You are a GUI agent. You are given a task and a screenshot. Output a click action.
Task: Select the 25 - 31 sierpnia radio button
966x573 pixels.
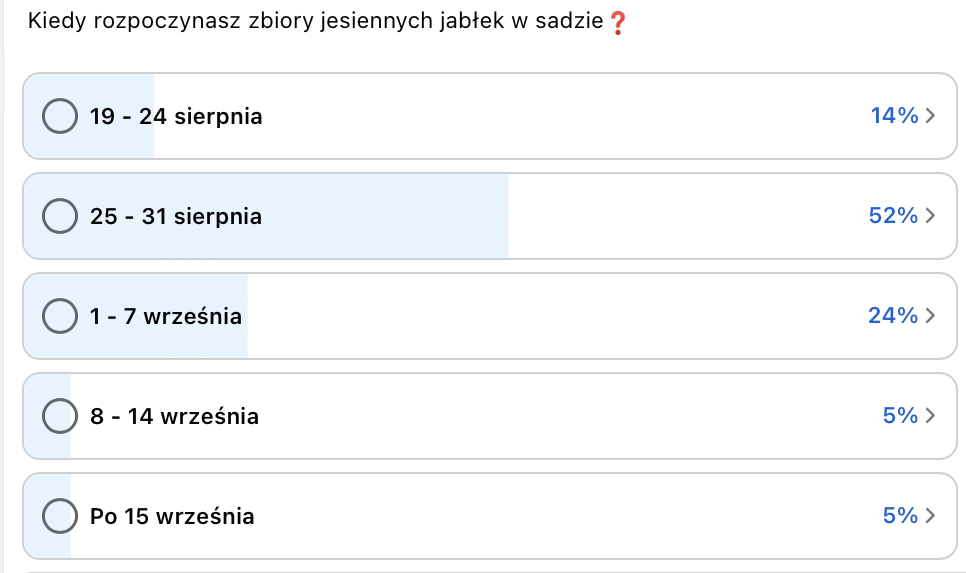(x=60, y=216)
